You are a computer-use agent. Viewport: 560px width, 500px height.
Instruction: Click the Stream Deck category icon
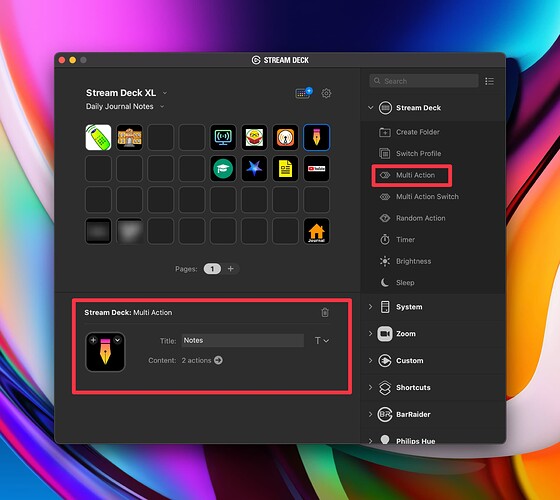[x=385, y=108]
